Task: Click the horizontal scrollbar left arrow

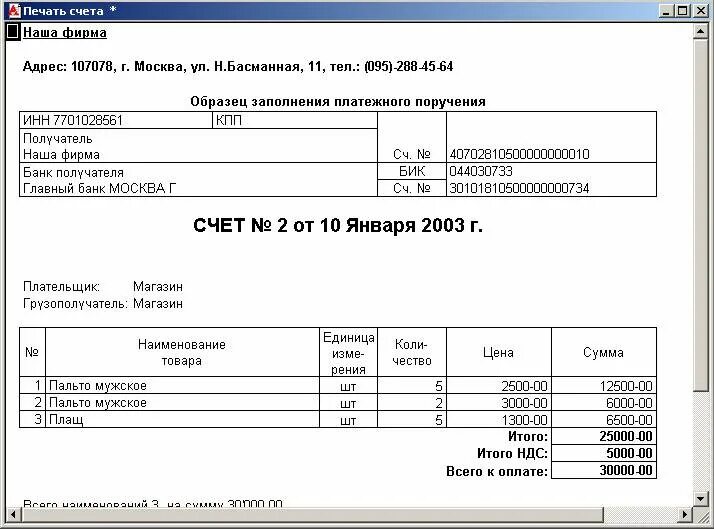Action: coord(13,514)
